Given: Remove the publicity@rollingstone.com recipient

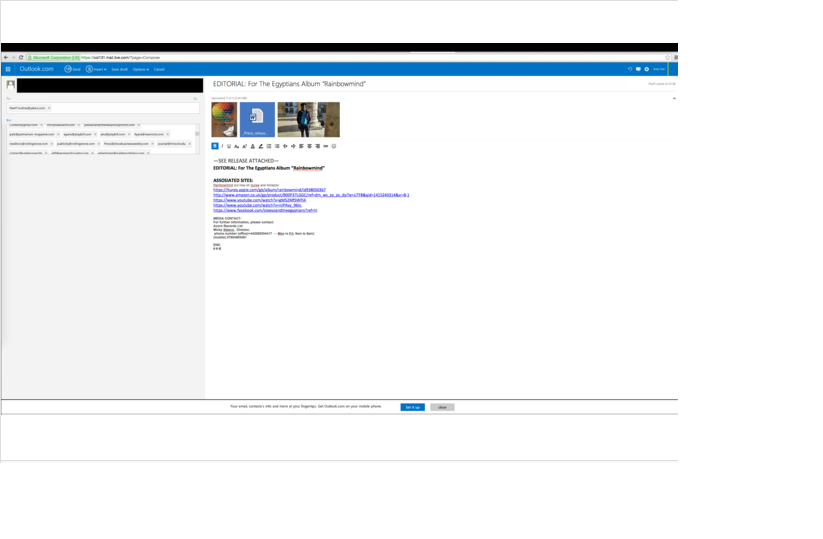Looking at the screenshot, I should [99, 144].
